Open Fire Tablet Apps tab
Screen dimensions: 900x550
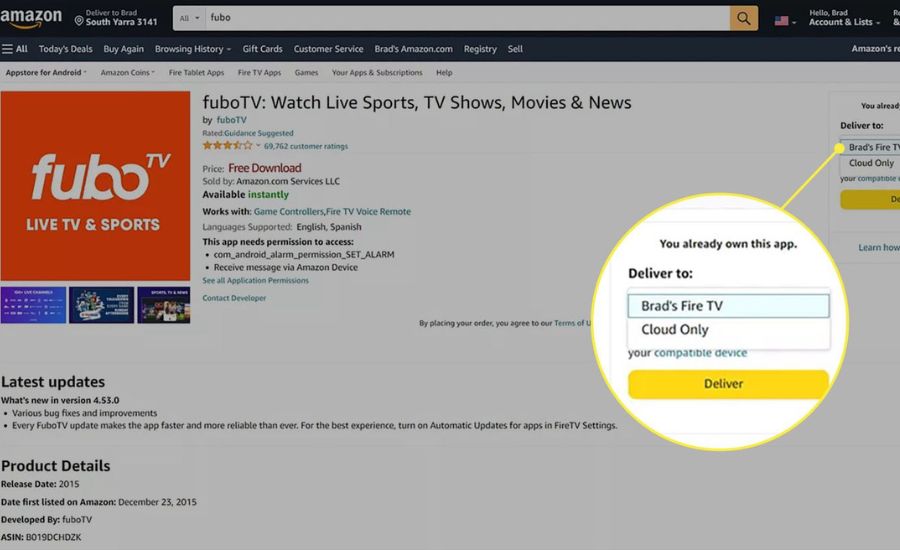[196, 72]
